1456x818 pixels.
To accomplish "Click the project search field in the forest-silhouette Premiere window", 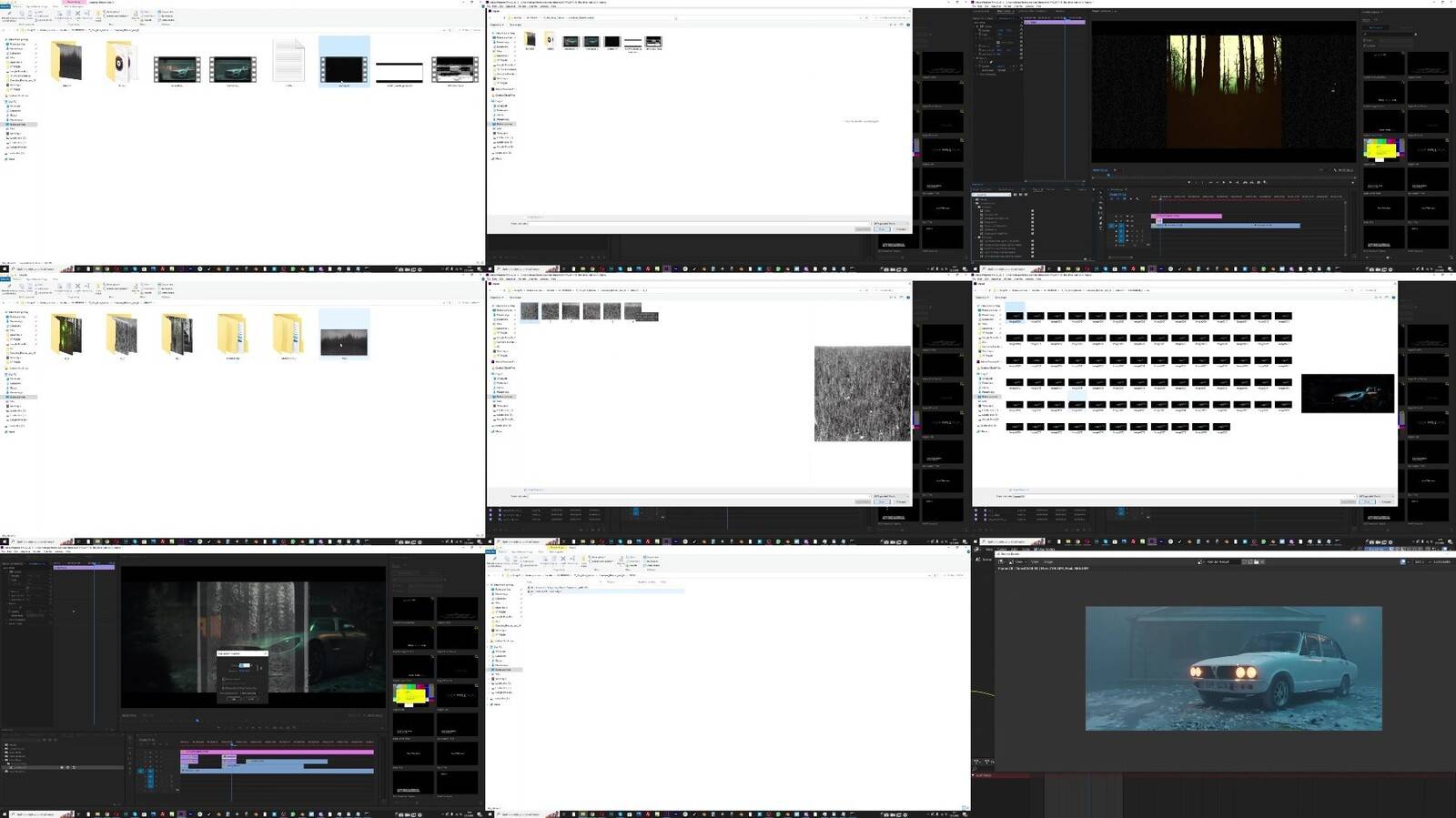I will coord(992,195).
